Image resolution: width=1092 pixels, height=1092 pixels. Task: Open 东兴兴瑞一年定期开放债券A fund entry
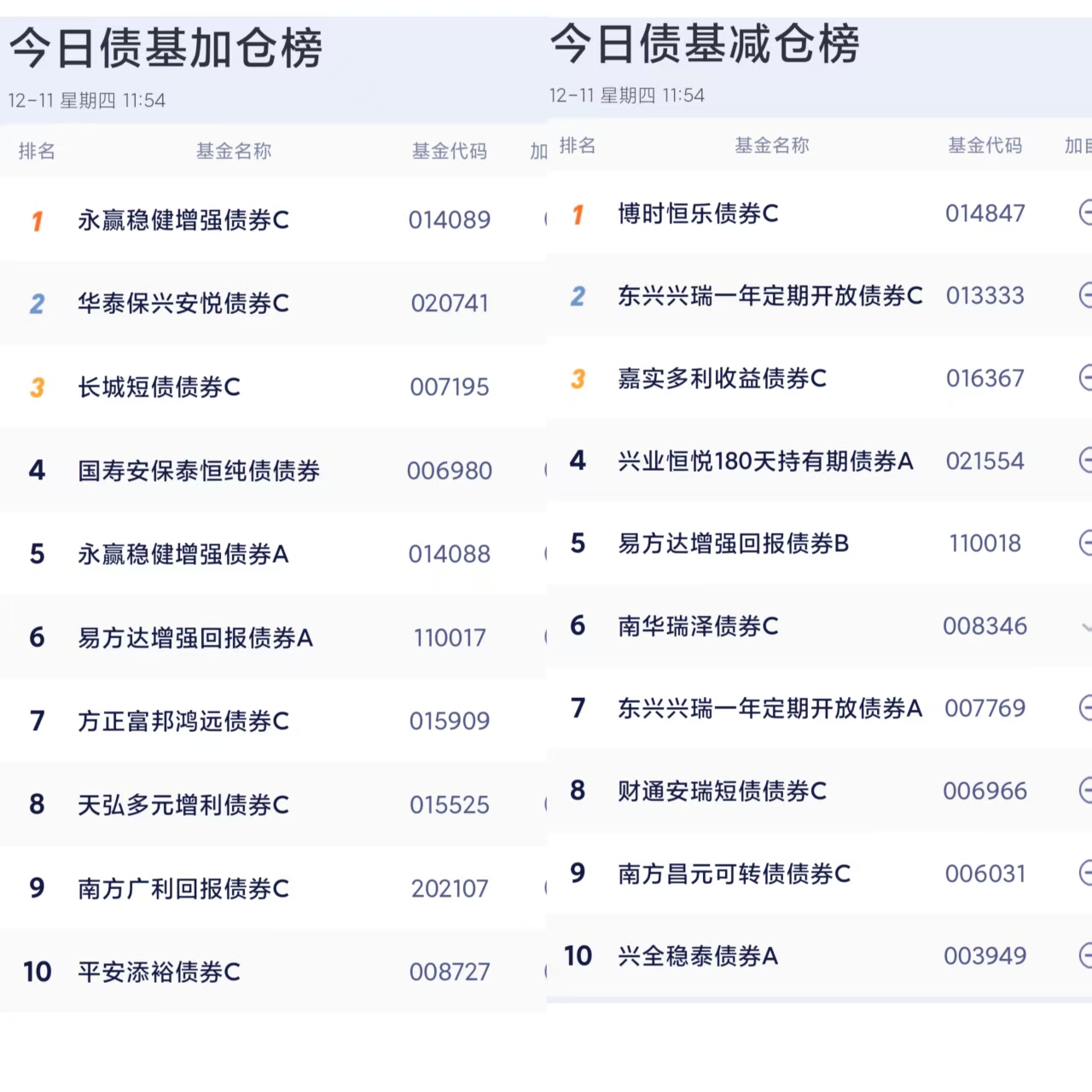770,708
